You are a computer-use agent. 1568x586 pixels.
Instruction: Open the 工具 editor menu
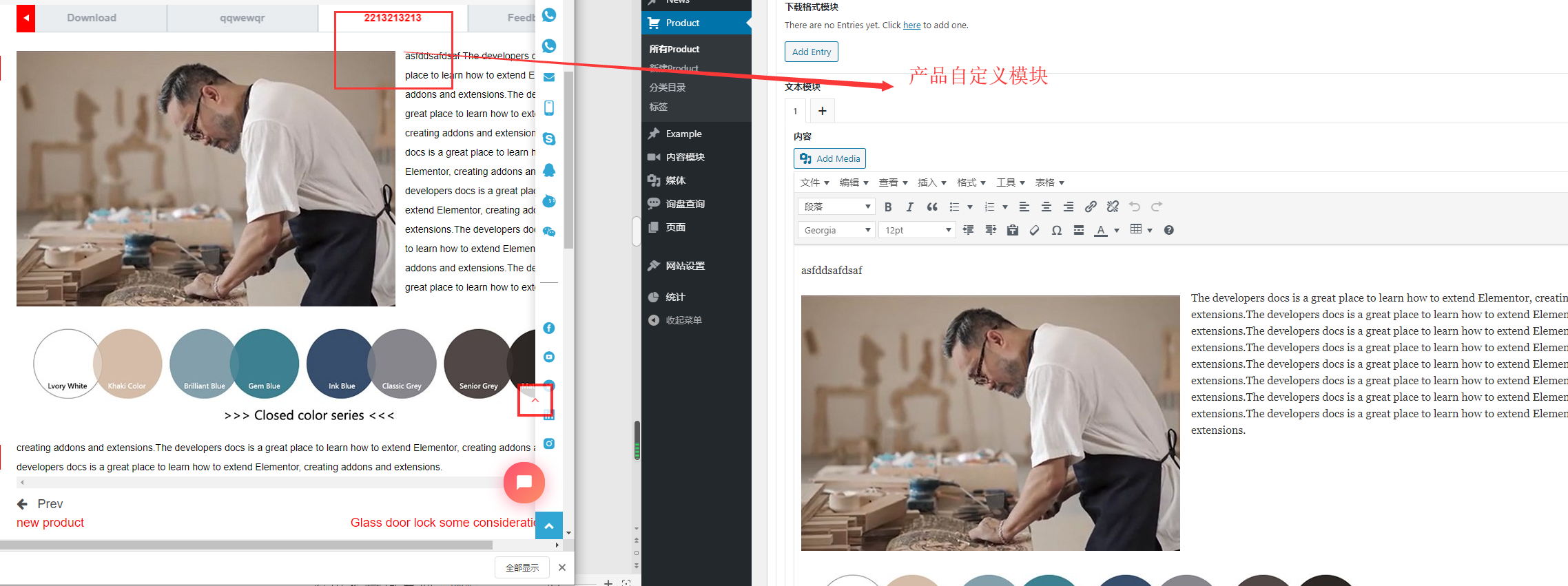[x=1011, y=182]
